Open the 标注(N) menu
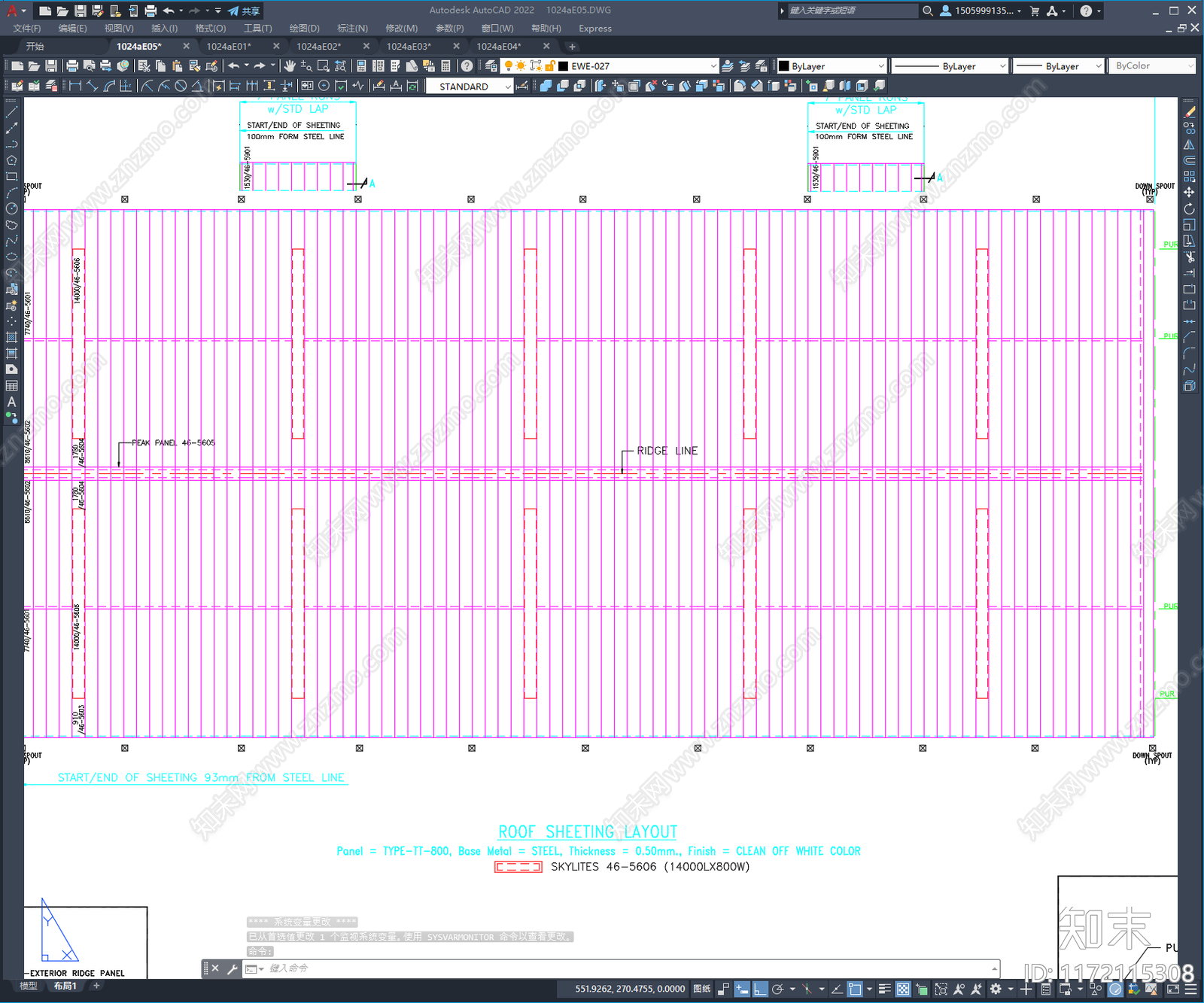1204x1003 pixels. click(352, 28)
